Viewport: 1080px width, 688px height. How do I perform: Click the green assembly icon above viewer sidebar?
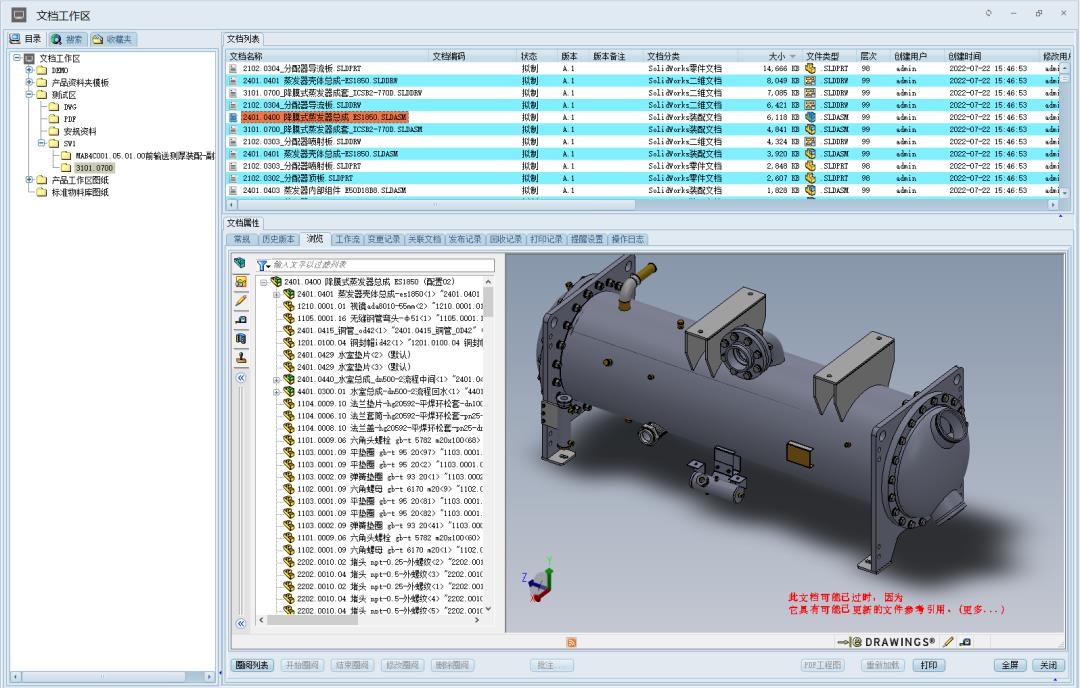coord(240,263)
